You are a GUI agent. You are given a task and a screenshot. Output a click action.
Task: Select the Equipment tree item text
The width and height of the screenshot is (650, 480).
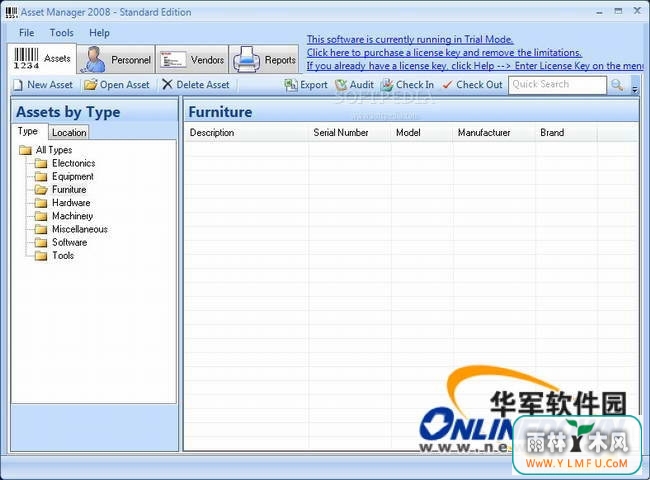coord(73,177)
